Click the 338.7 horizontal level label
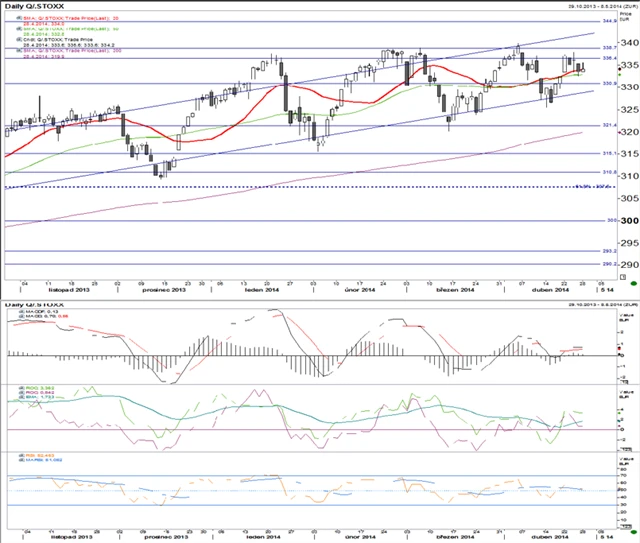Screen dimensions: 640x543 point(610,48)
